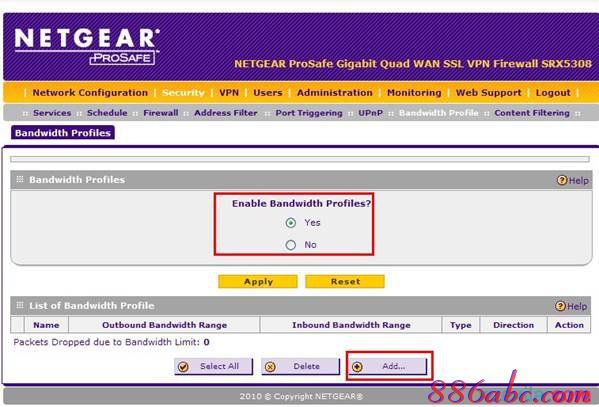
Task: Open Help for Bandwidth Profiles section
Action: point(573,180)
